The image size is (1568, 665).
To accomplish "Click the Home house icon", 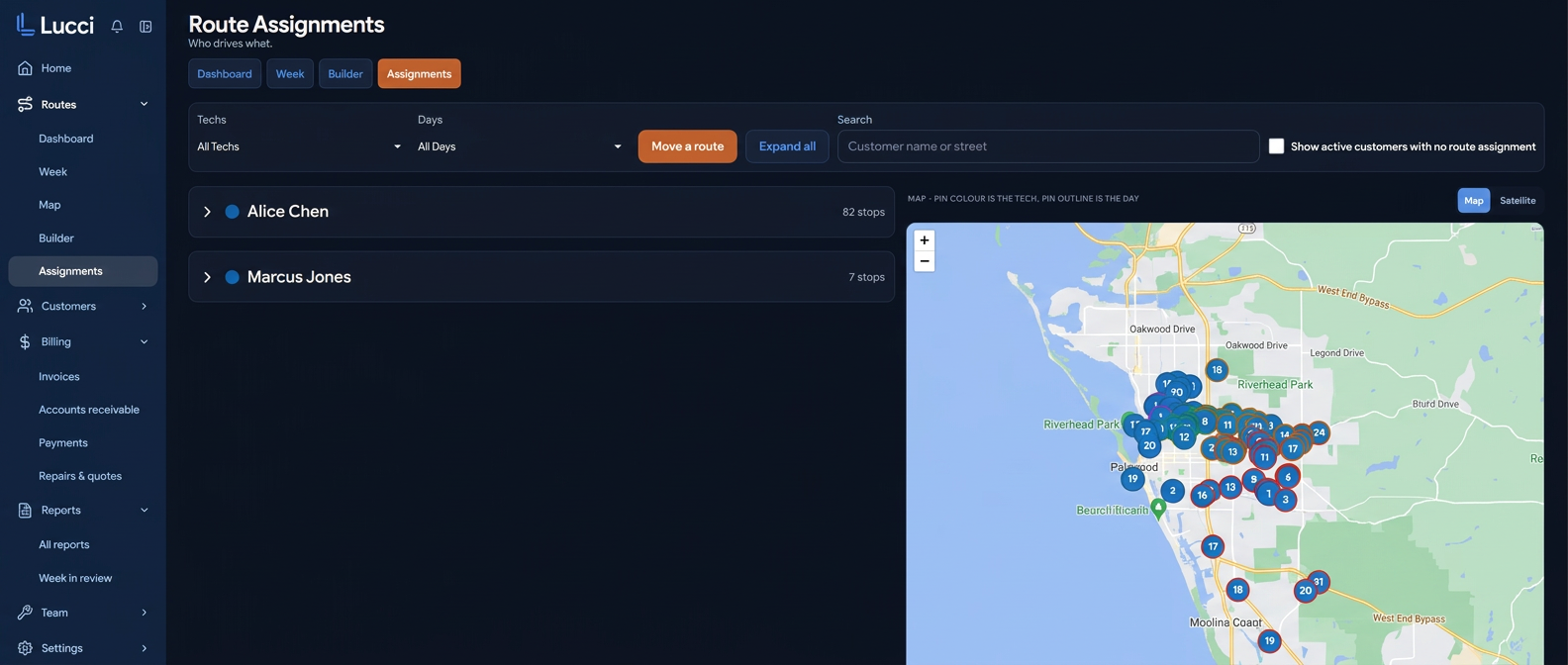I will pos(25,68).
